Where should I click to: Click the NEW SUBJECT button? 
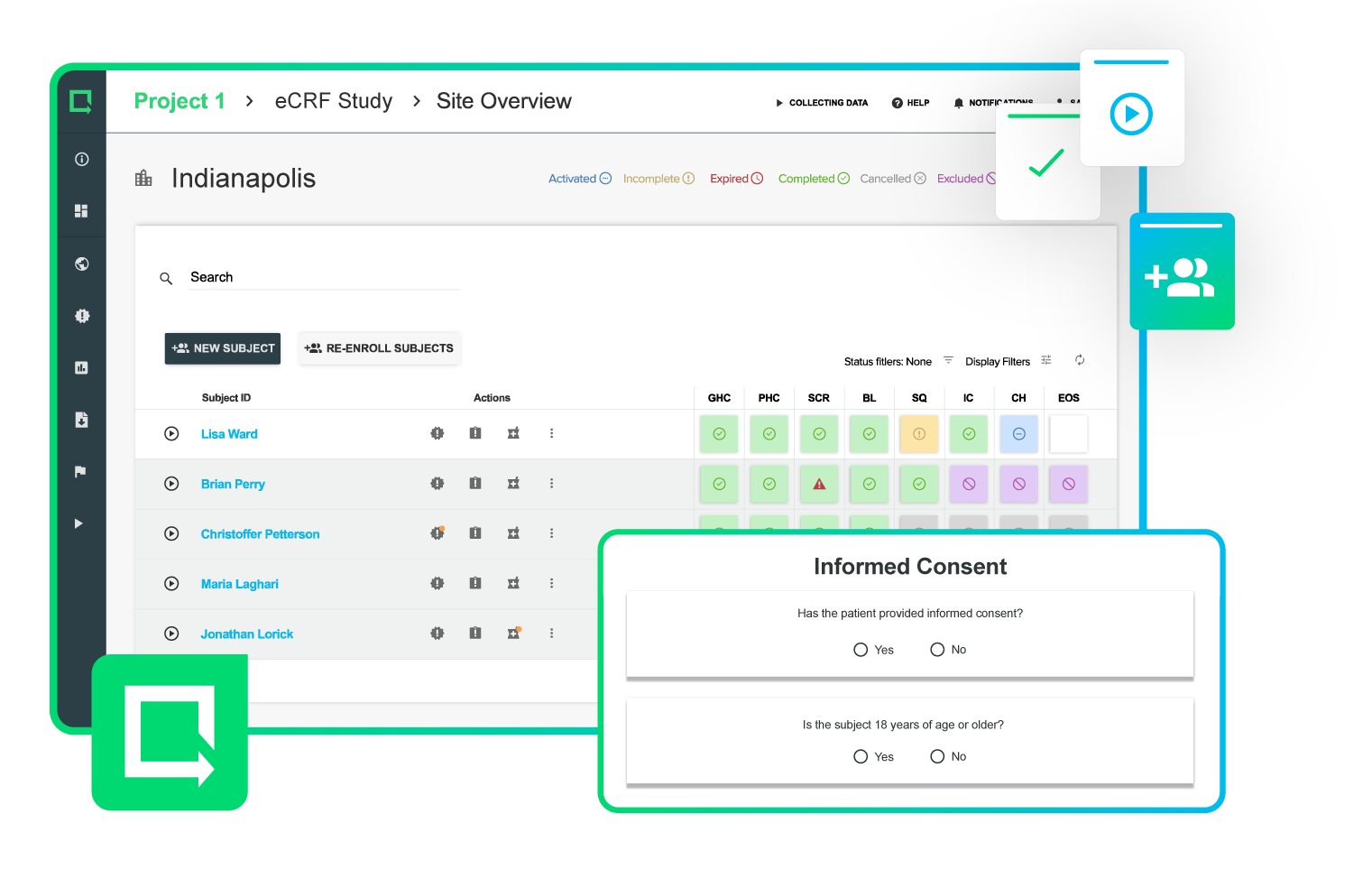222,348
